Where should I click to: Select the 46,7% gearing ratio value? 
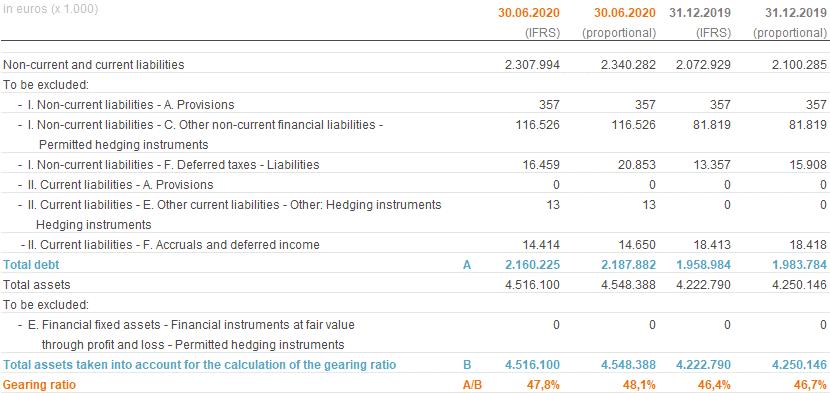(809, 385)
